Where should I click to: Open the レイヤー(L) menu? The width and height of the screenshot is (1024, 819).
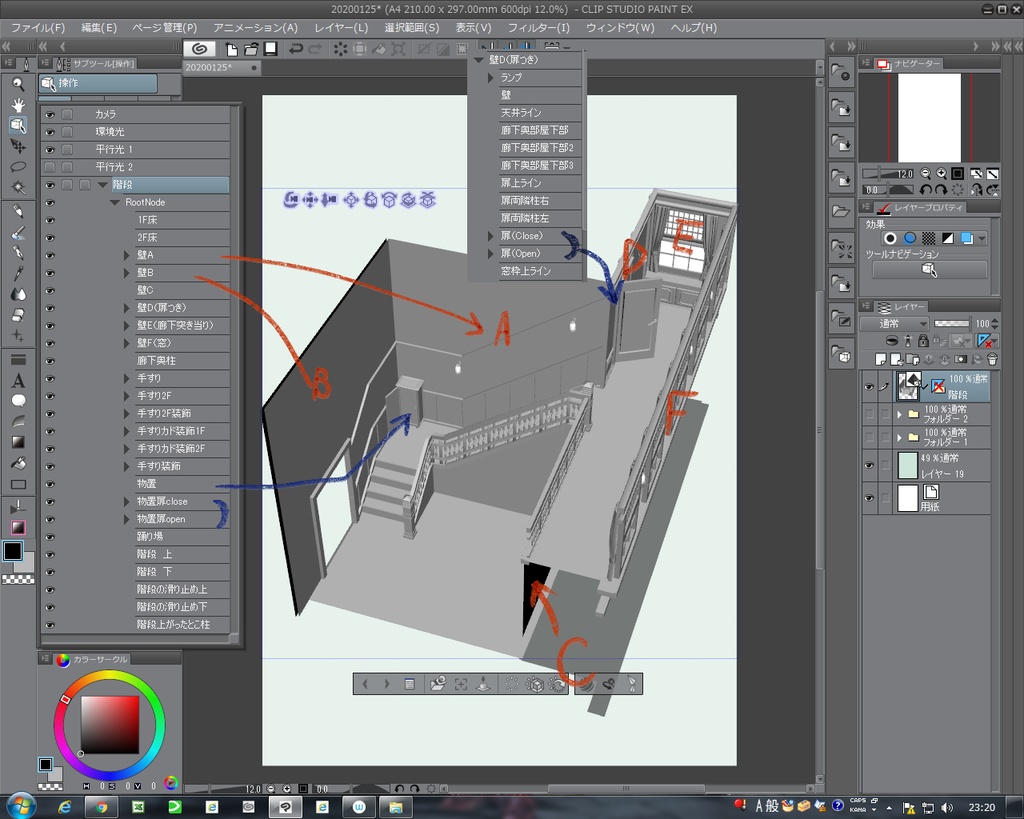tap(341, 27)
